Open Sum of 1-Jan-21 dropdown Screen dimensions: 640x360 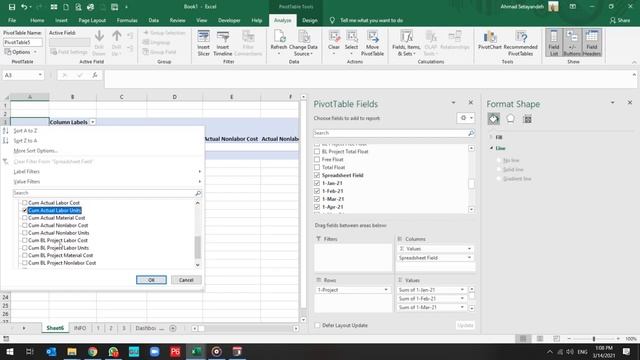[462, 290]
